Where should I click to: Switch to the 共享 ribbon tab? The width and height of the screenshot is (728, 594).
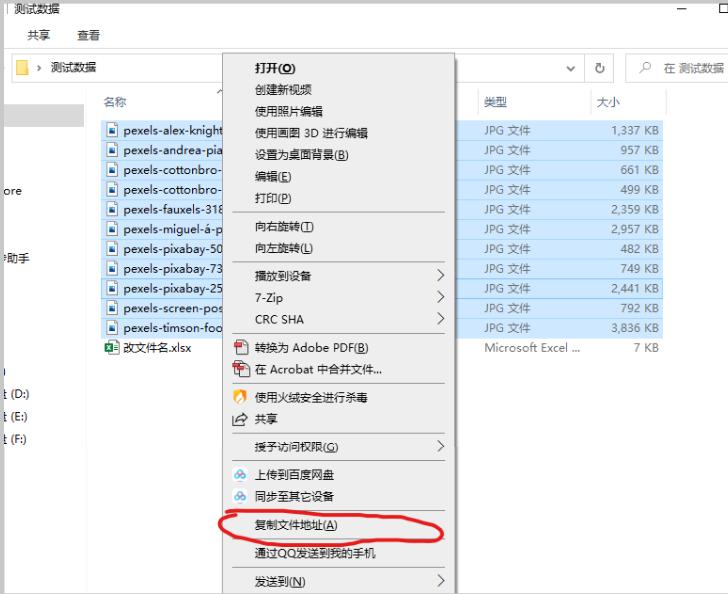click(x=39, y=35)
